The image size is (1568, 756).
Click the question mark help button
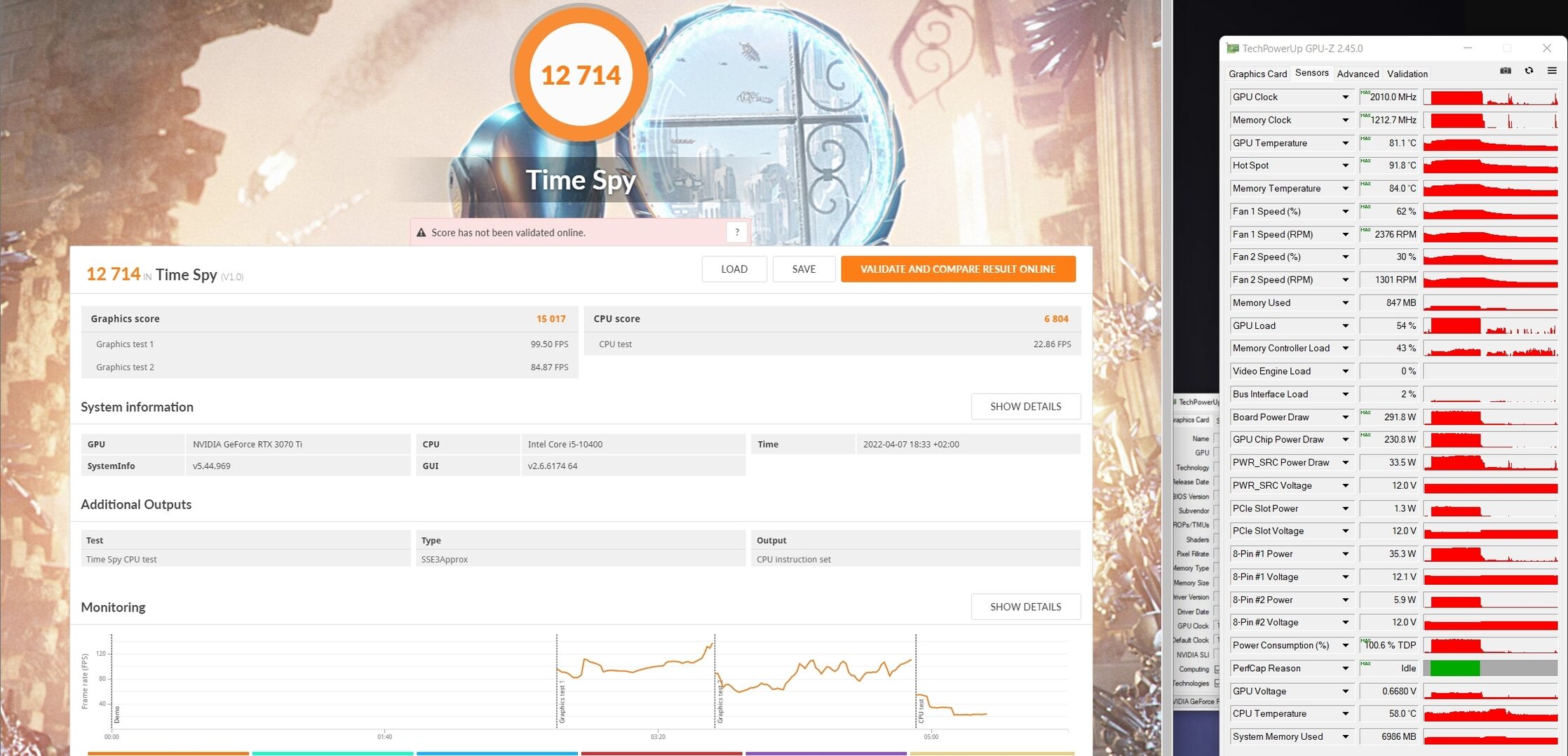coord(736,232)
